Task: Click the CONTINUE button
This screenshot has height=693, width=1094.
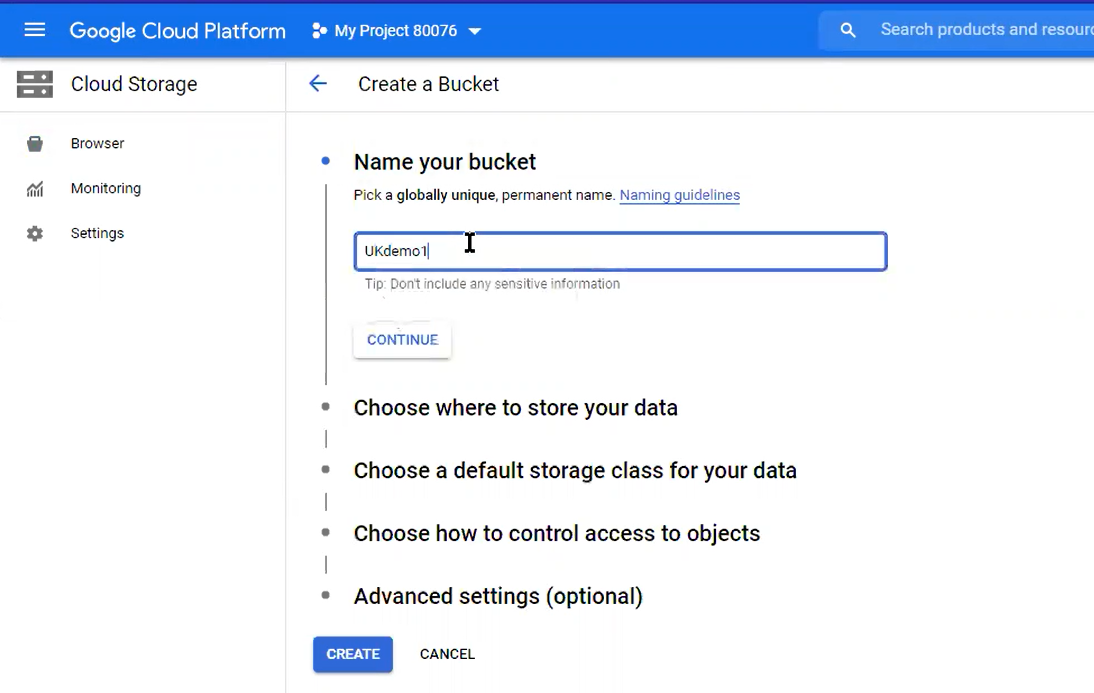Action: [403, 340]
